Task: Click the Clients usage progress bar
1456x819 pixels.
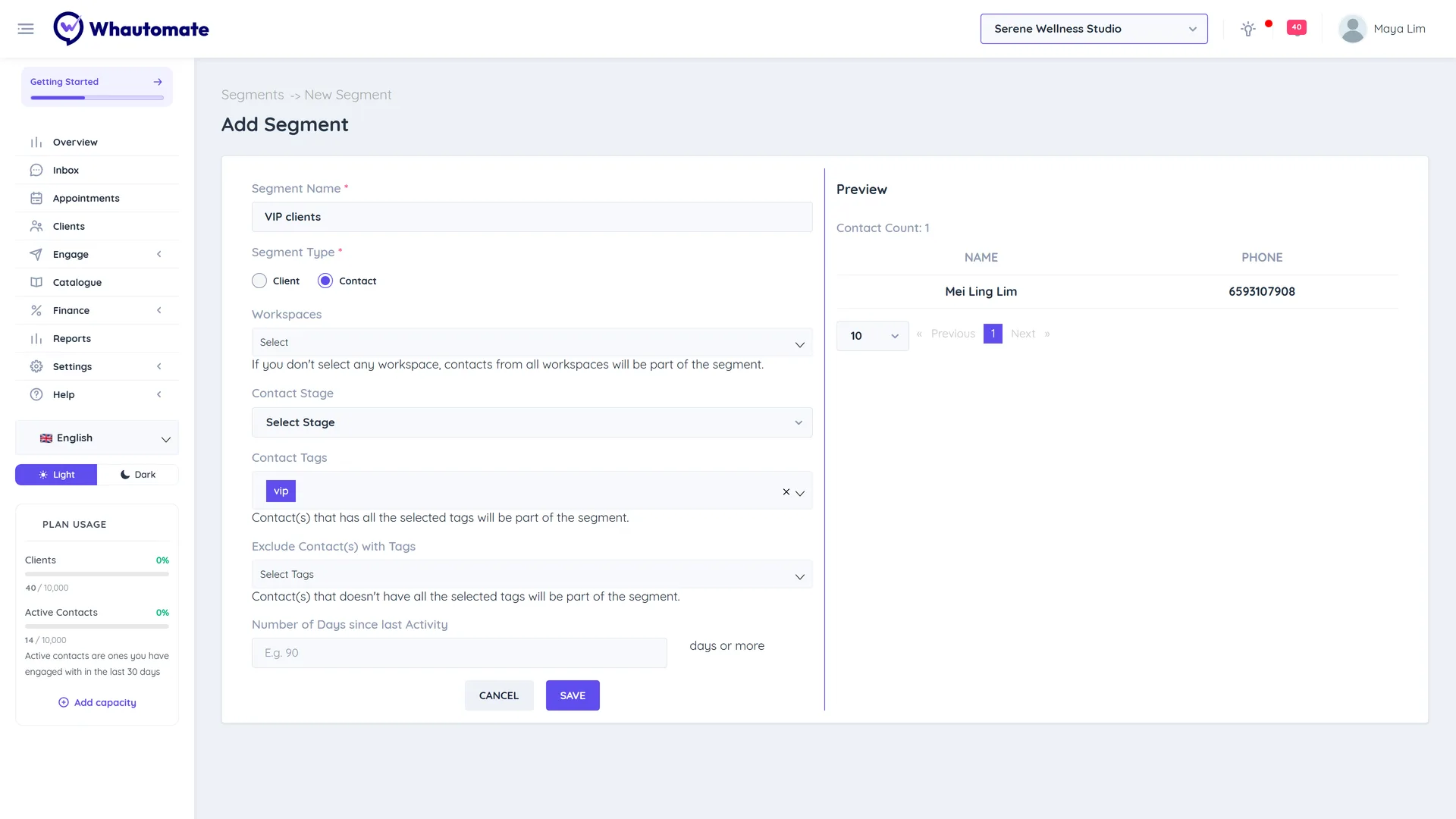Action: [x=97, y=574]
